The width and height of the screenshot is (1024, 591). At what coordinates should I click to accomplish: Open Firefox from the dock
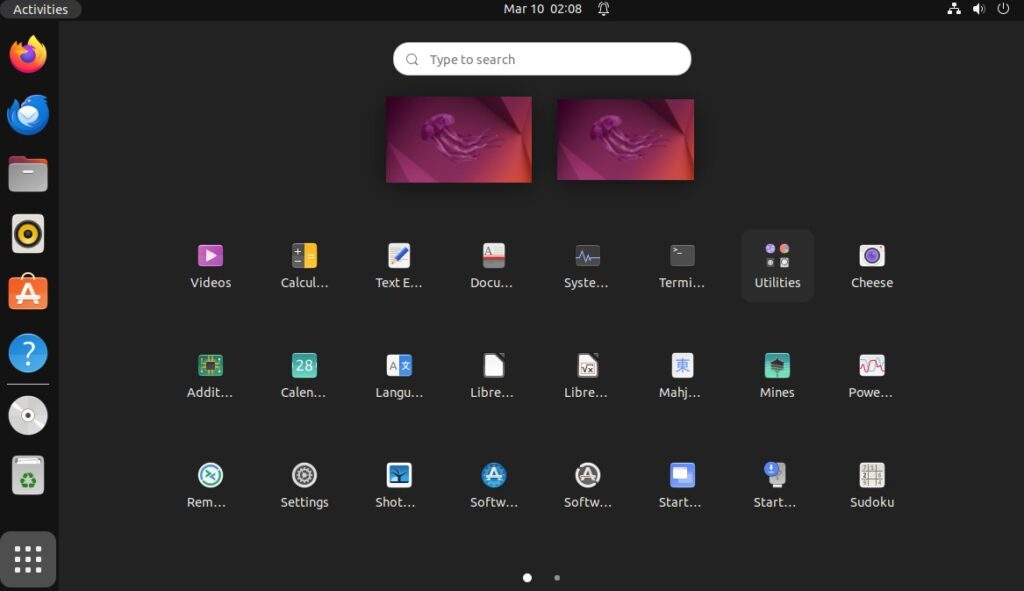tap(27, 56)
